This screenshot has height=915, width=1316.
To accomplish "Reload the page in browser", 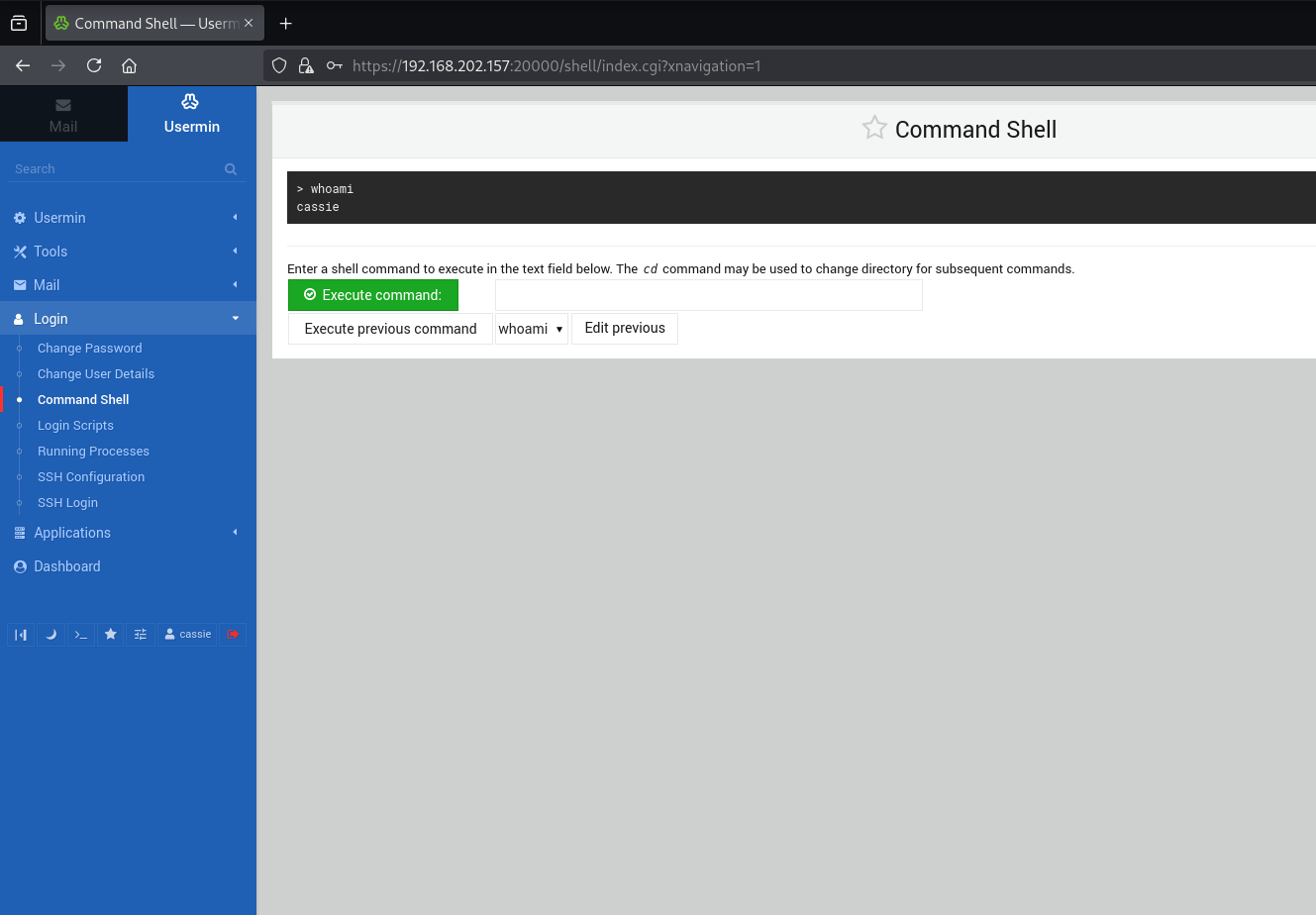I will point(94,65).
